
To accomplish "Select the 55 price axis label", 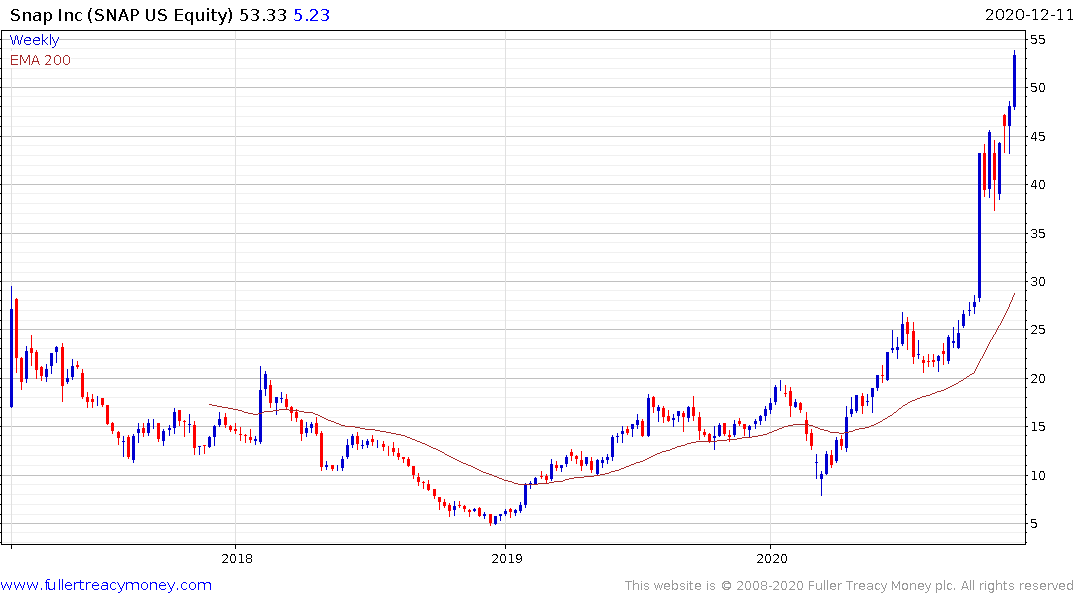I will (1038, 40).
